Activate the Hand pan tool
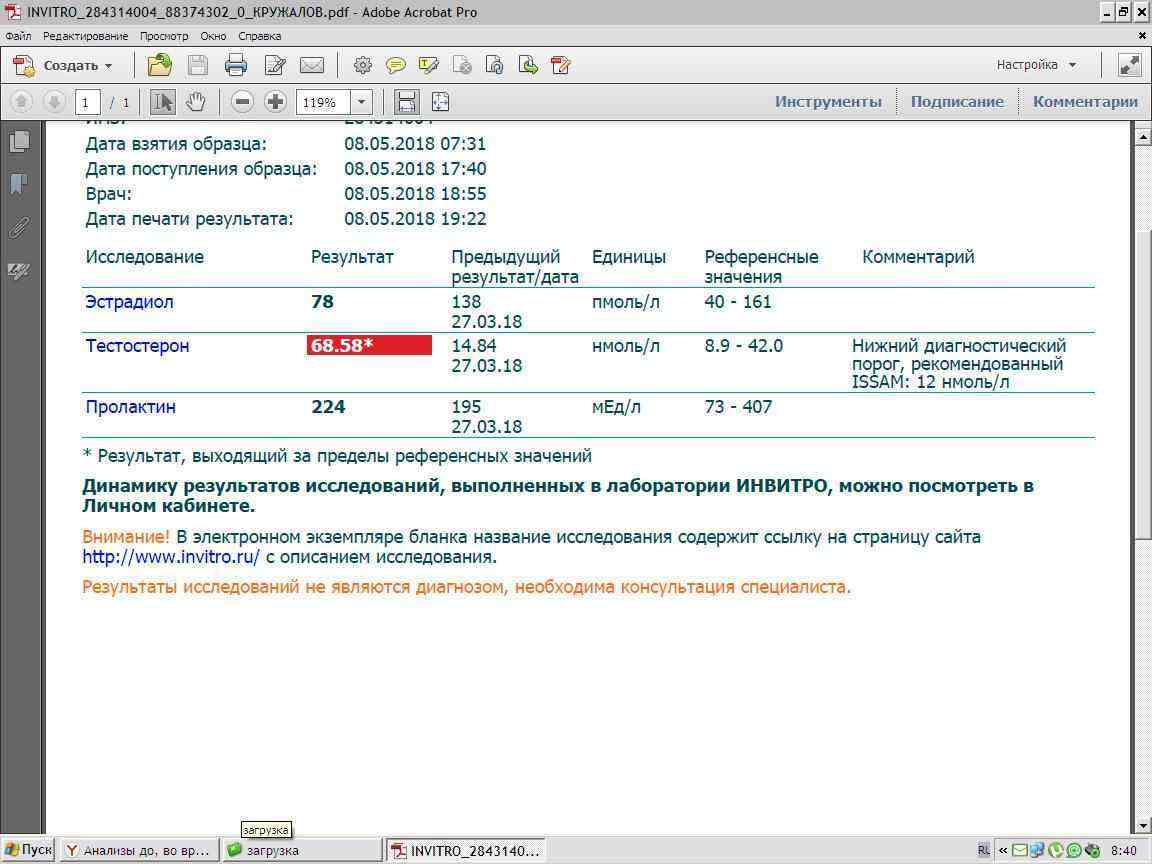This screenshot has height=864, width=1152. click(x=196, y=102)
